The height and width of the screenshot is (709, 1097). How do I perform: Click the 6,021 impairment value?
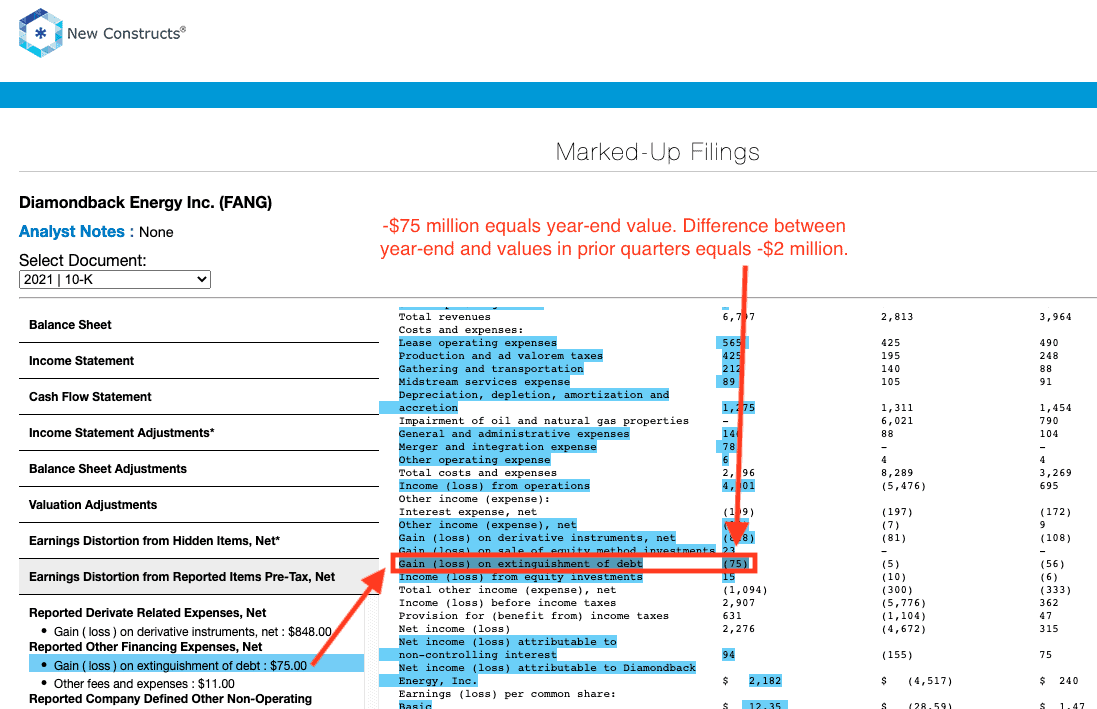[897, 421]
